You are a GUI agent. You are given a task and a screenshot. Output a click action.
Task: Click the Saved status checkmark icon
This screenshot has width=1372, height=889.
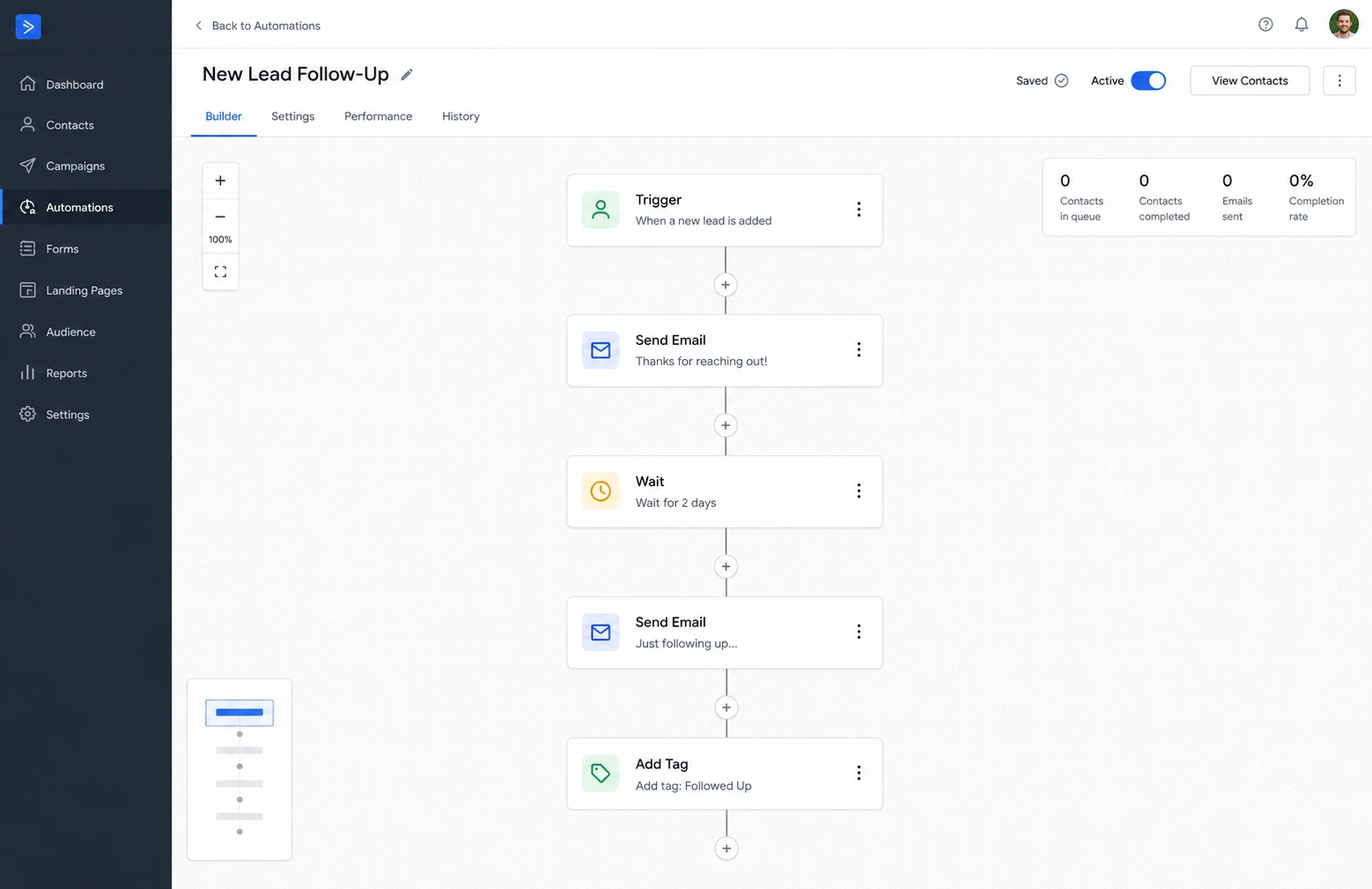pos(1062,81)
